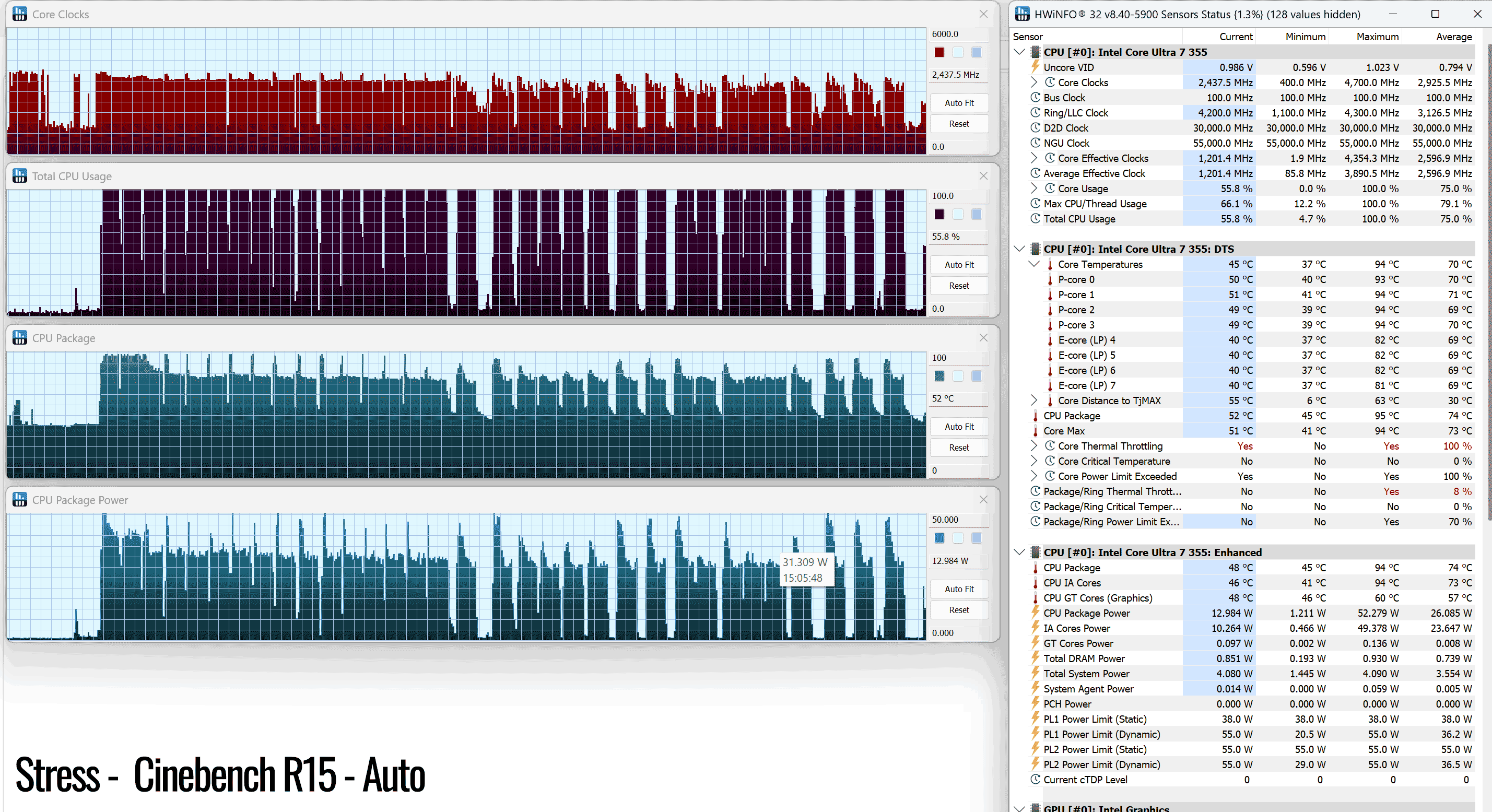Click the thermometer icon beside E-core (LP) 4
The width and height of the screenshot is (1492, 812).
point(1050,340)
